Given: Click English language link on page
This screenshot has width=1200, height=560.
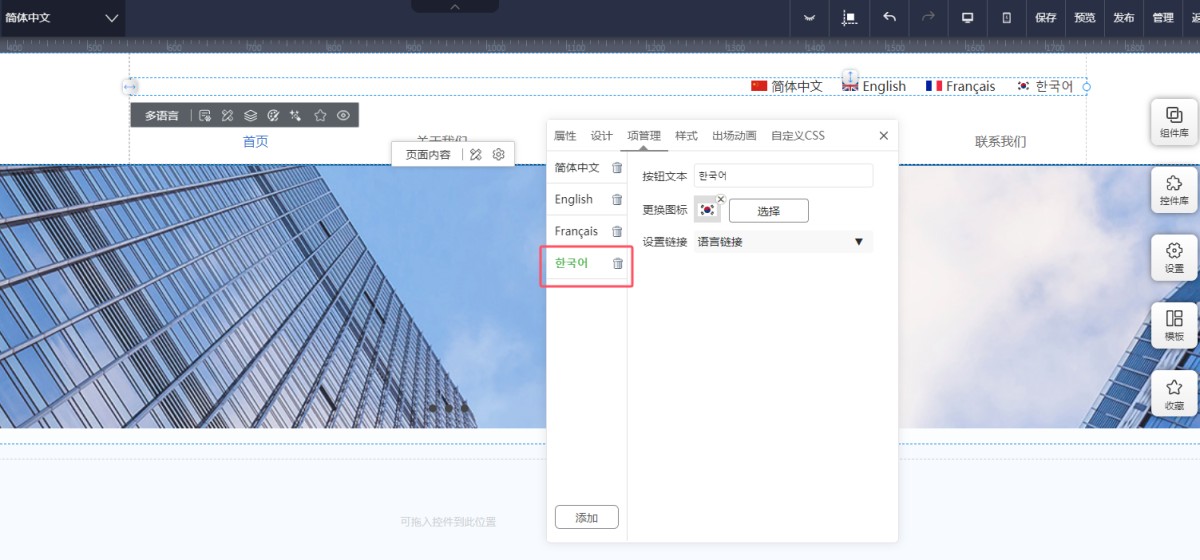Looking at the screenshot, I should [x=874, y=87].
